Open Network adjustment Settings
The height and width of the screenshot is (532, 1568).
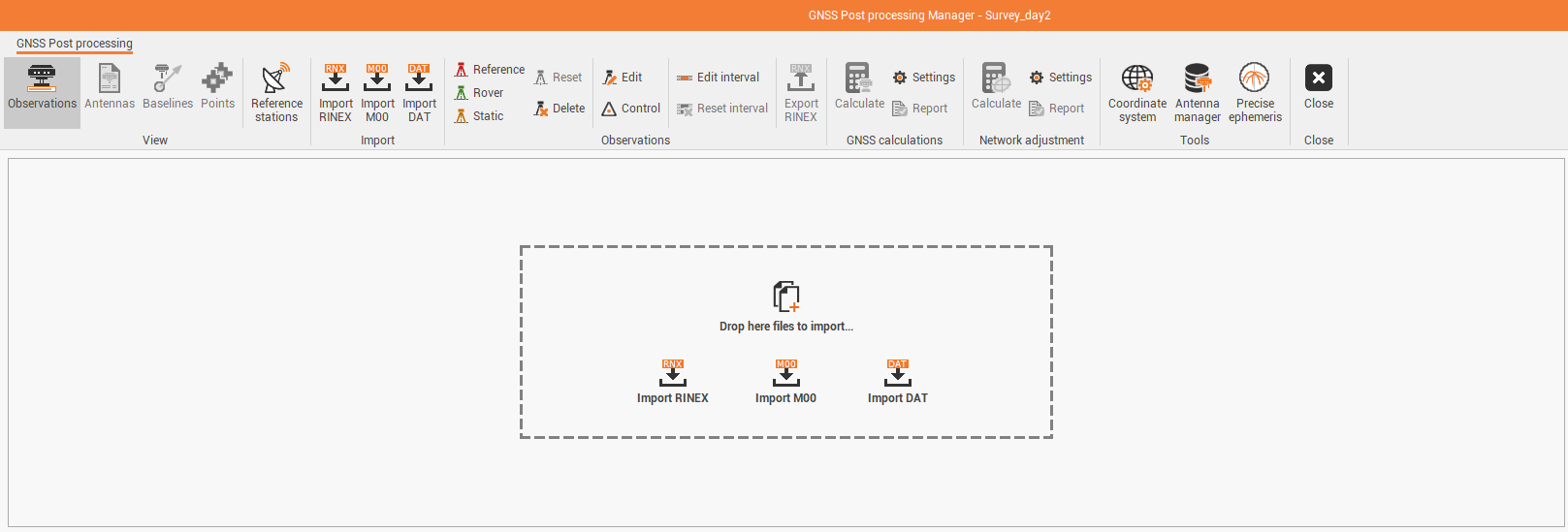click(x=1061, y=78)
